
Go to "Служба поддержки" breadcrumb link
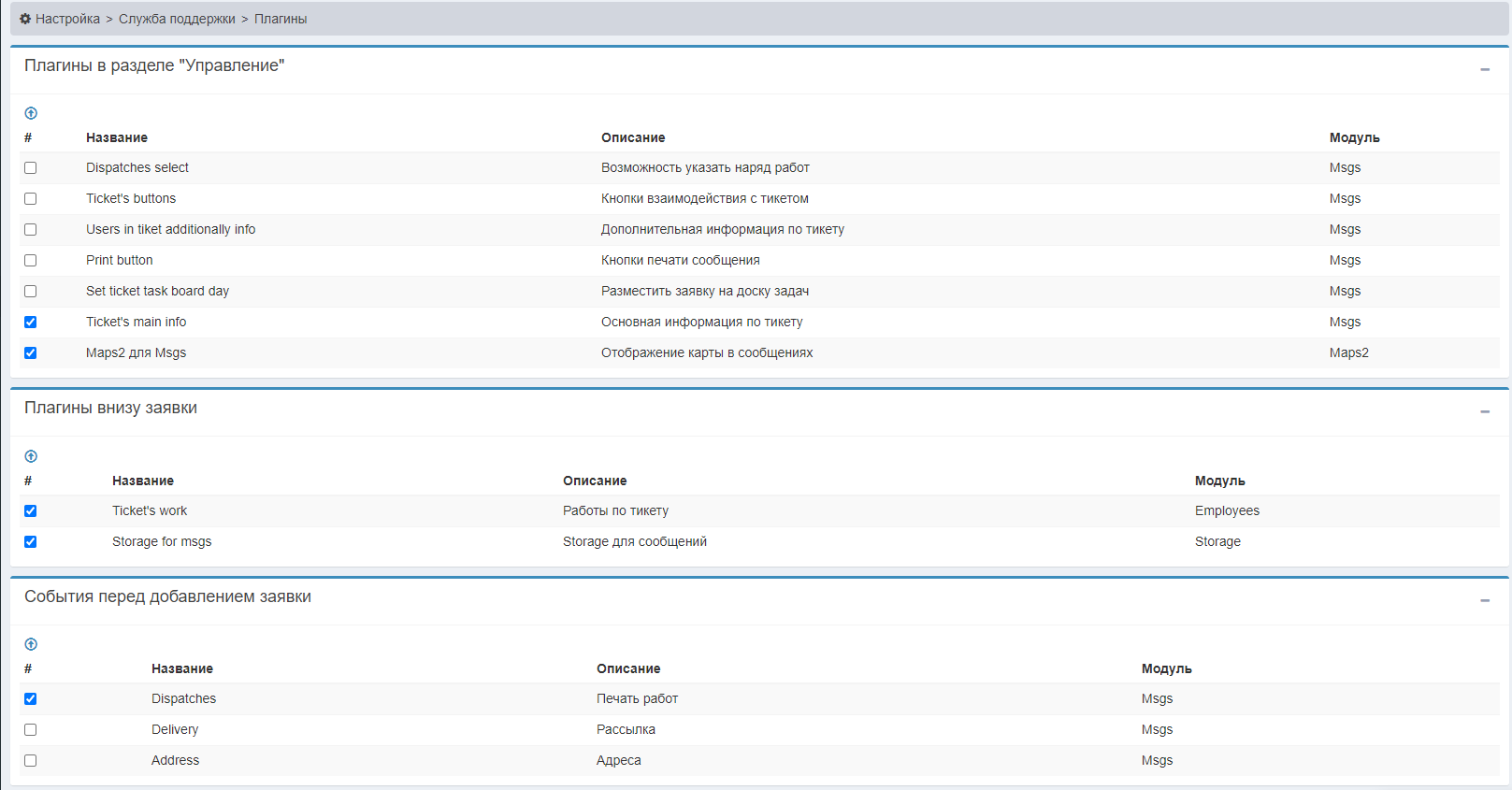tap(177, 19)
